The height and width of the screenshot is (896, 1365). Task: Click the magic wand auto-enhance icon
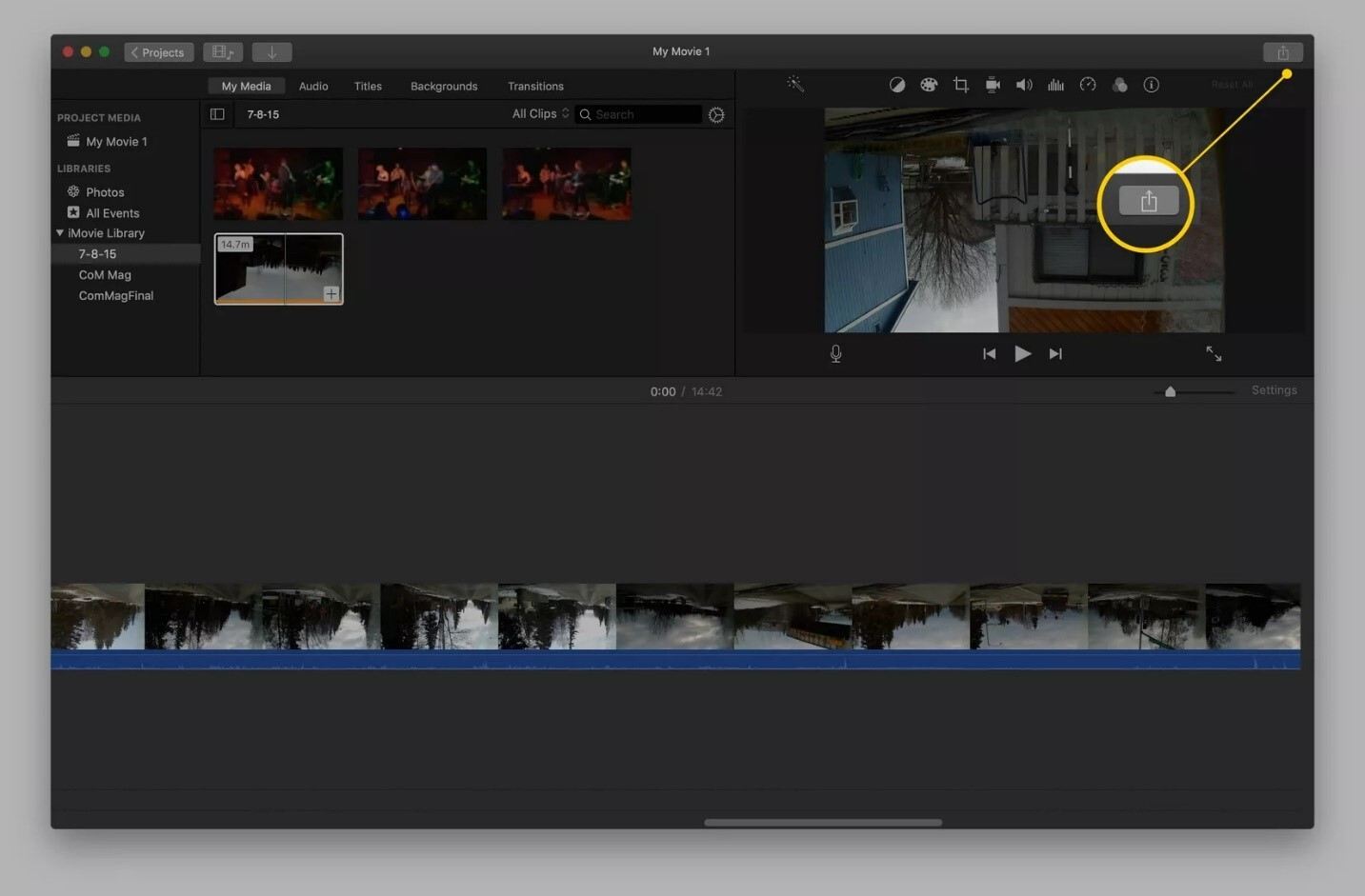coord(795,85)
